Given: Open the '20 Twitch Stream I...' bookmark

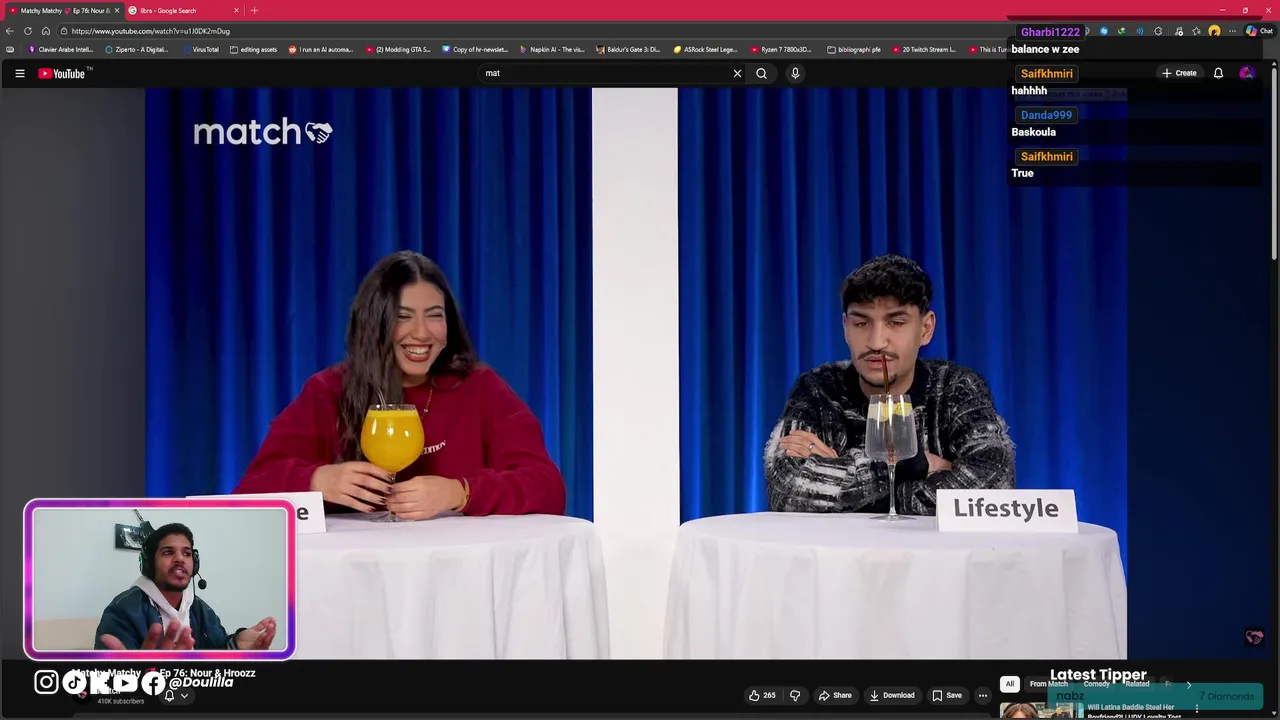Looking at the screenshot, I should [x=924, y=49].
